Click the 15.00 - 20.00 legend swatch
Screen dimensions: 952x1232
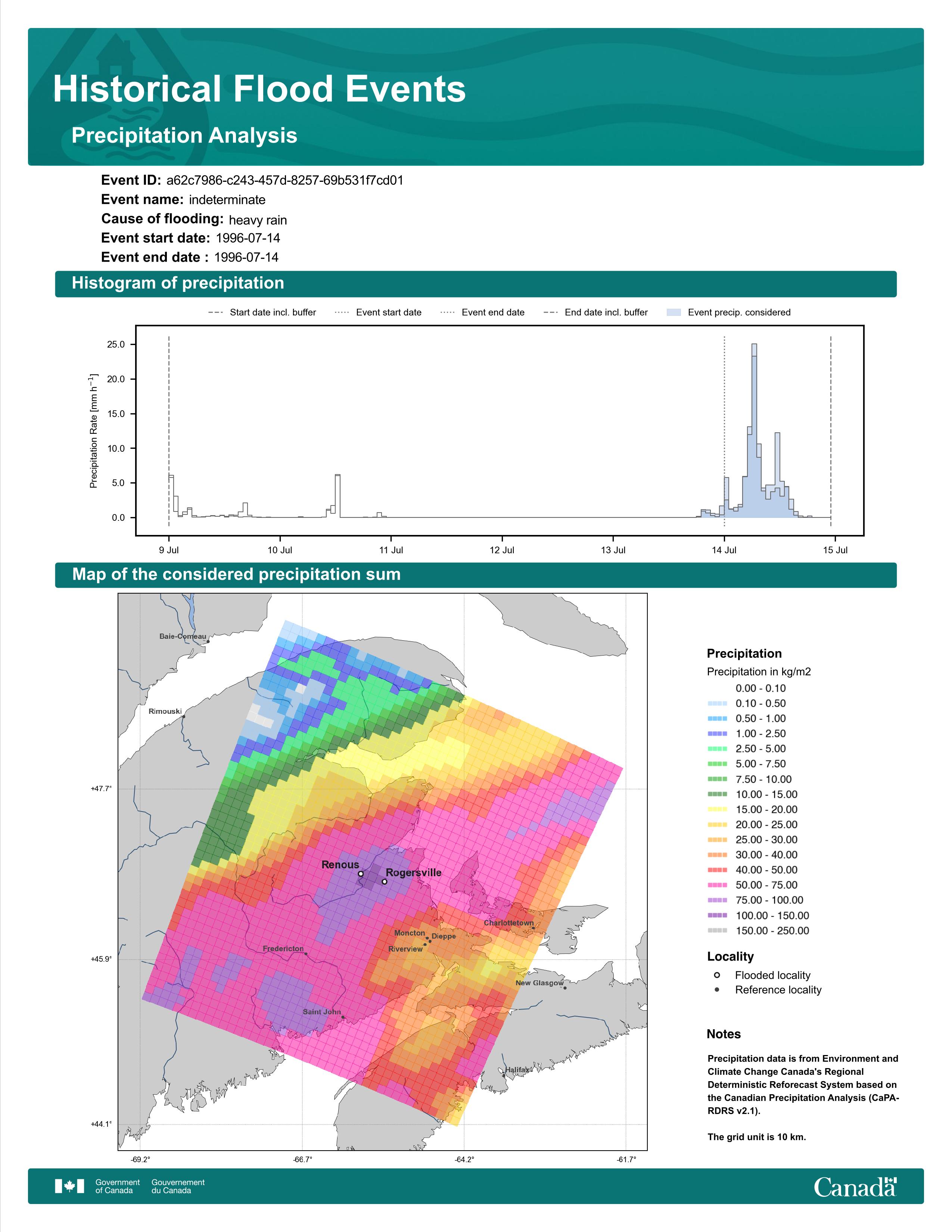point(718,810)
